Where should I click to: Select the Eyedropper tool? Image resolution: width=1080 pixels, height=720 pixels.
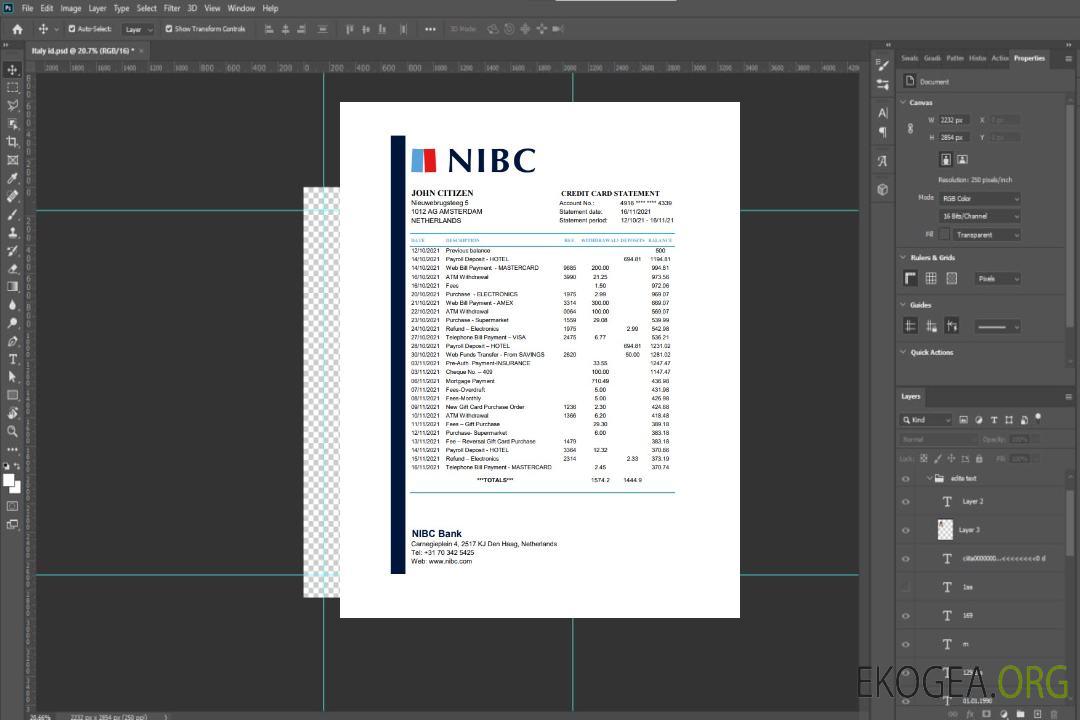coord(12,178)
